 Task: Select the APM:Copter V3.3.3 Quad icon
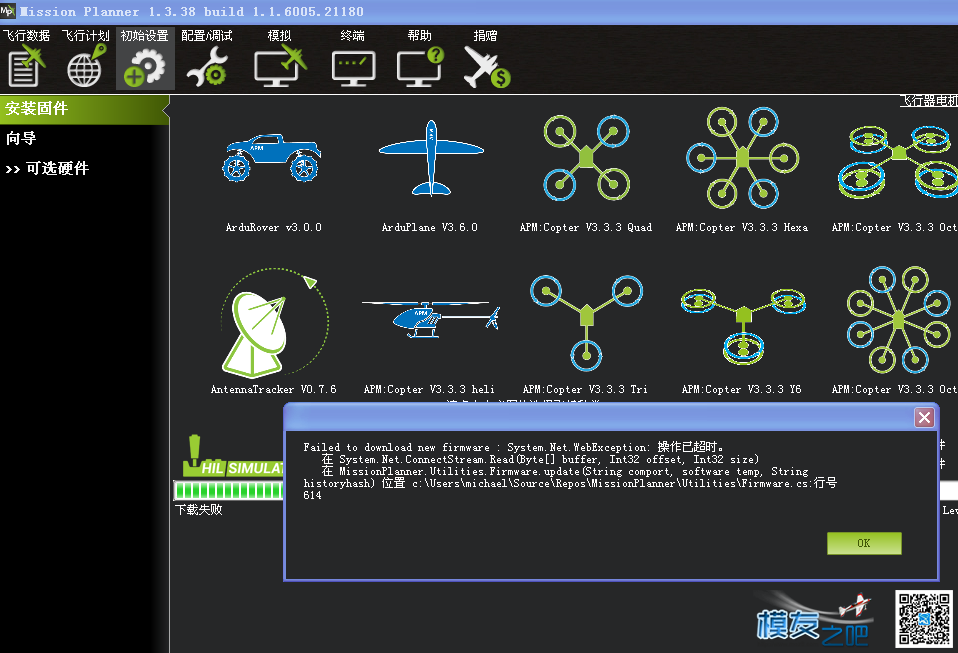[x=587, y=158]
